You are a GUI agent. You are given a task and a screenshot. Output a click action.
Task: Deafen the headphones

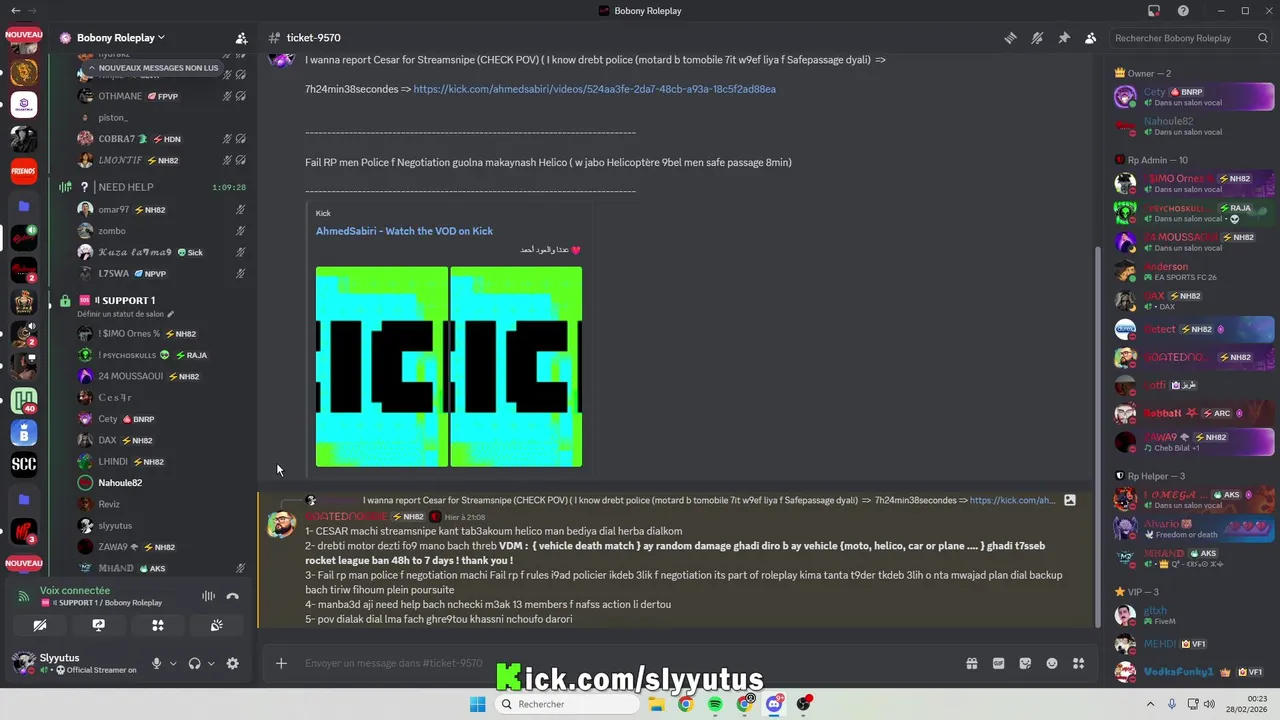click(194, 663)
